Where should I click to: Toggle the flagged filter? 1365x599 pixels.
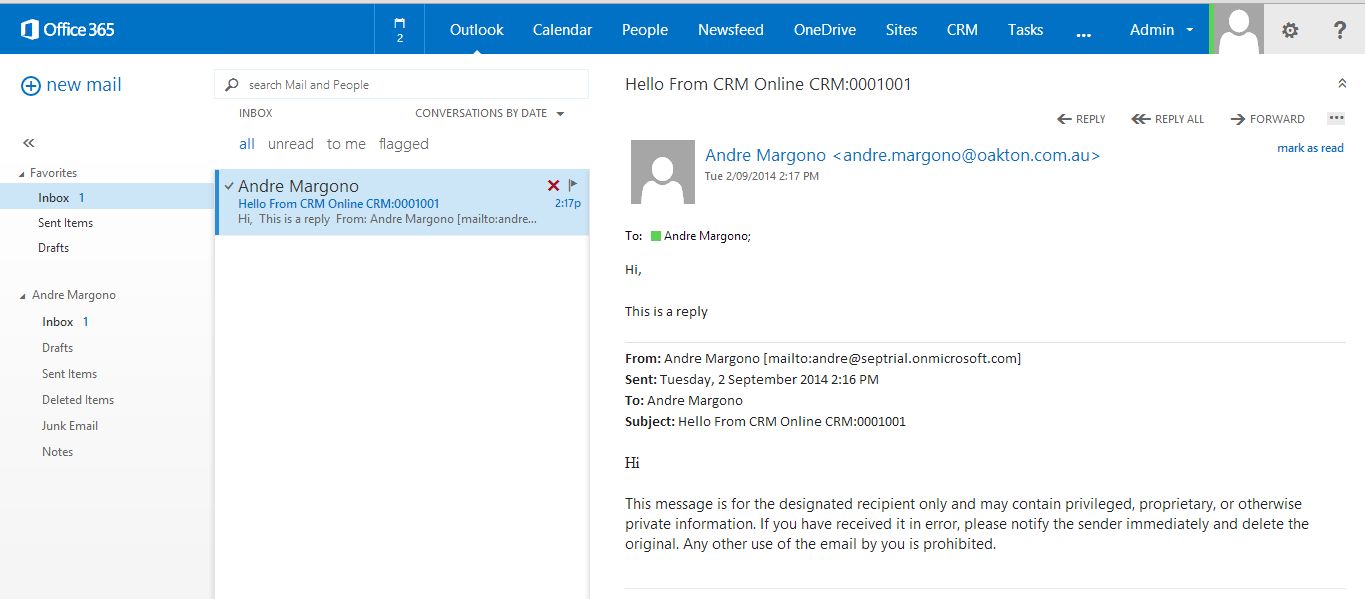403,144
